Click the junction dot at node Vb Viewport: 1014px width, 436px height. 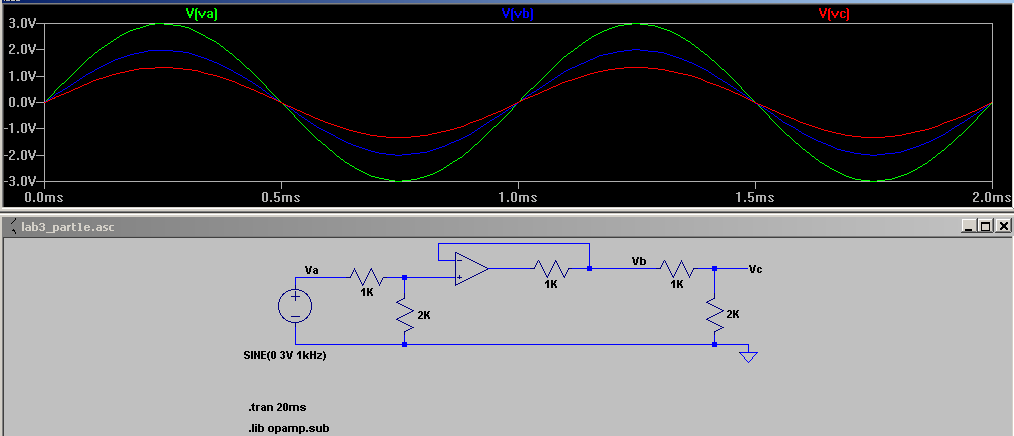click(589, 268)
